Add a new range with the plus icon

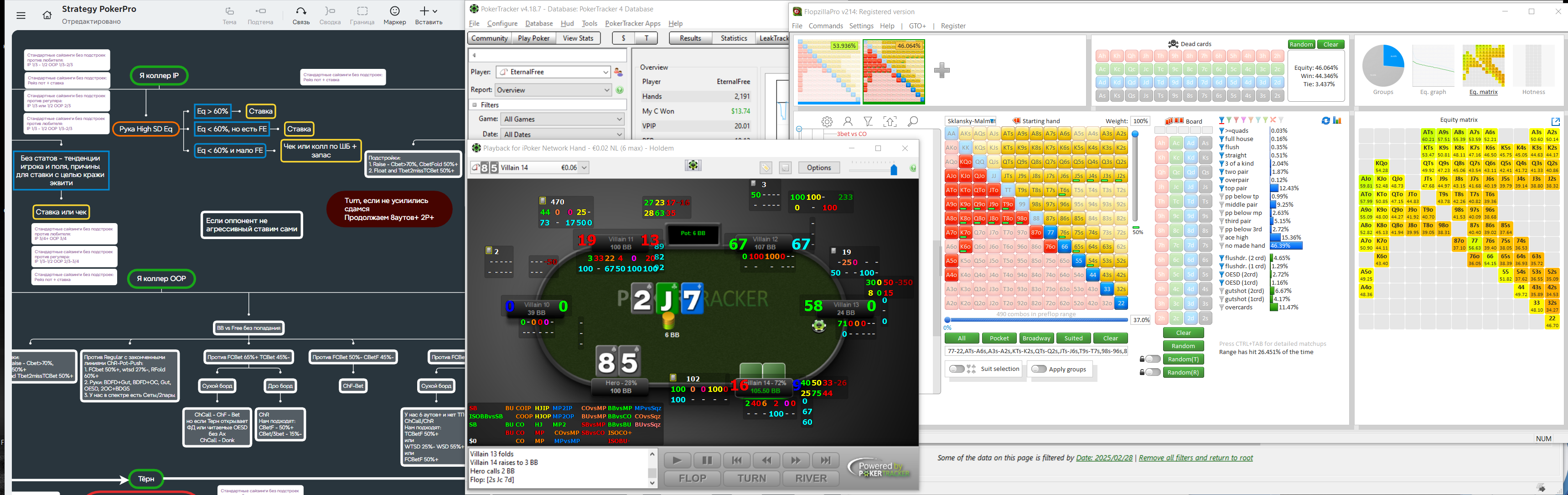(x=942, y=71)
